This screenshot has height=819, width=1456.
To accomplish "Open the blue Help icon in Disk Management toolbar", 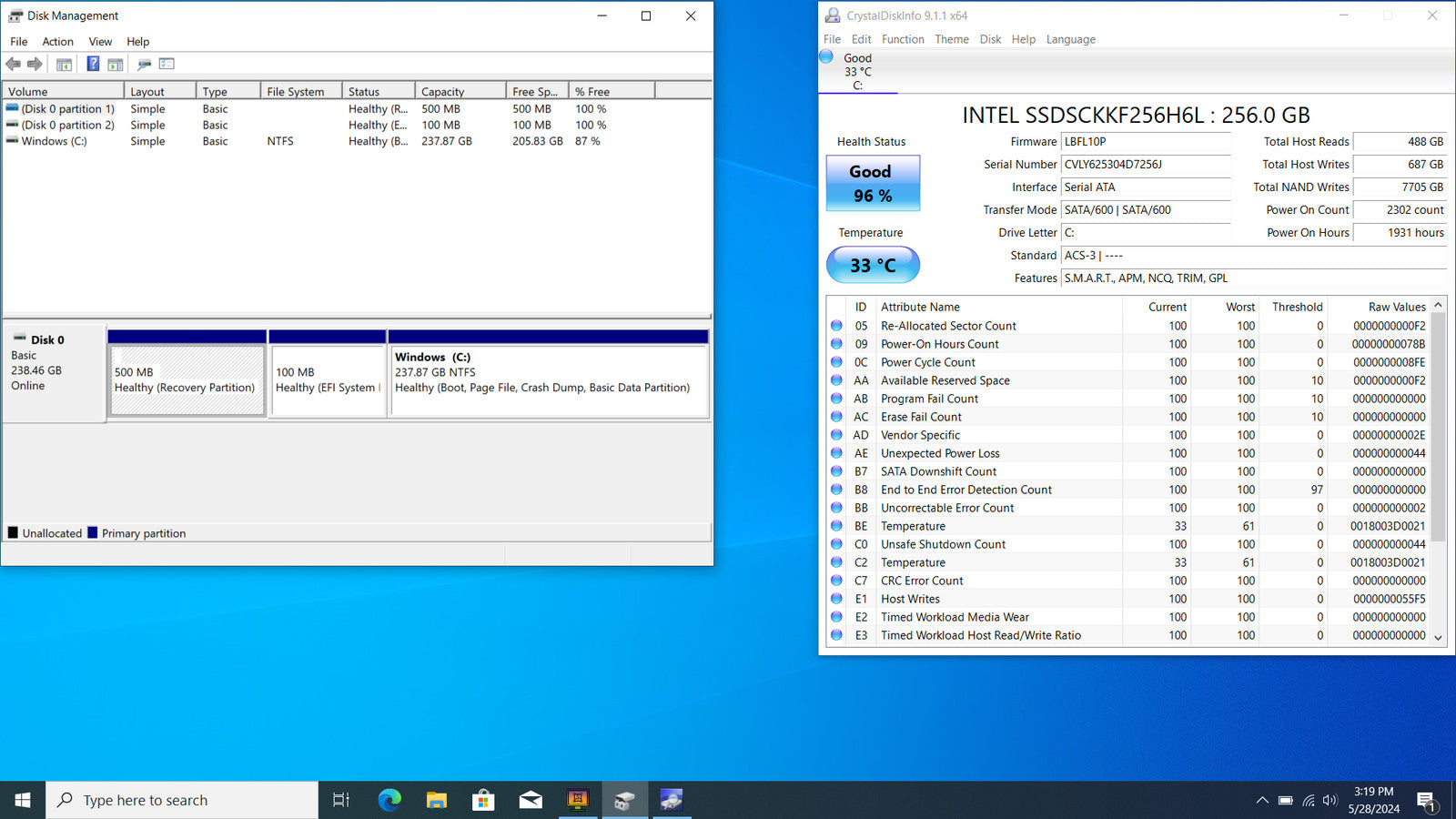I will 93,64.
